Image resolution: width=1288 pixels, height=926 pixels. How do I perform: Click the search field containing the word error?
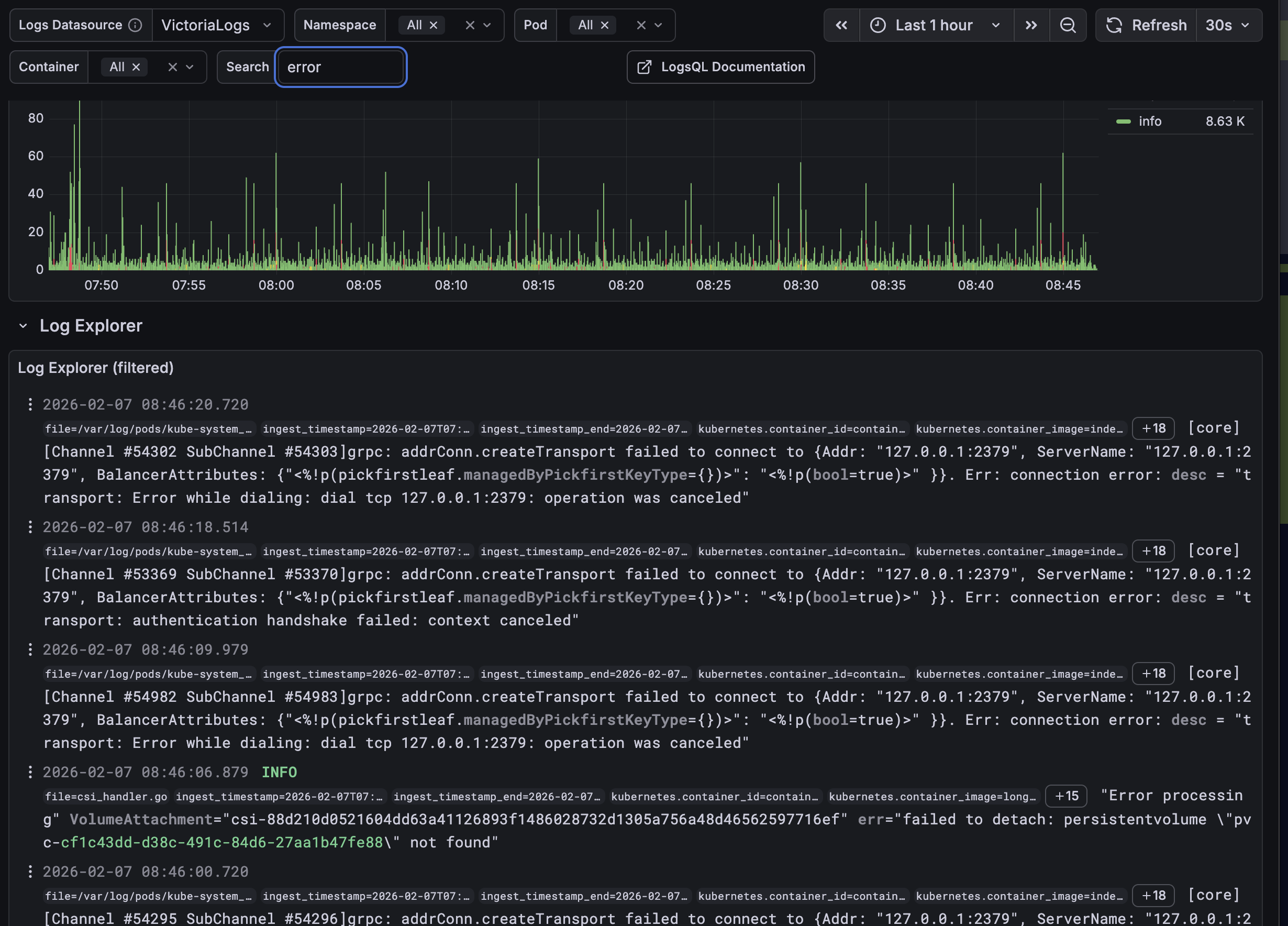pos(341,67)
